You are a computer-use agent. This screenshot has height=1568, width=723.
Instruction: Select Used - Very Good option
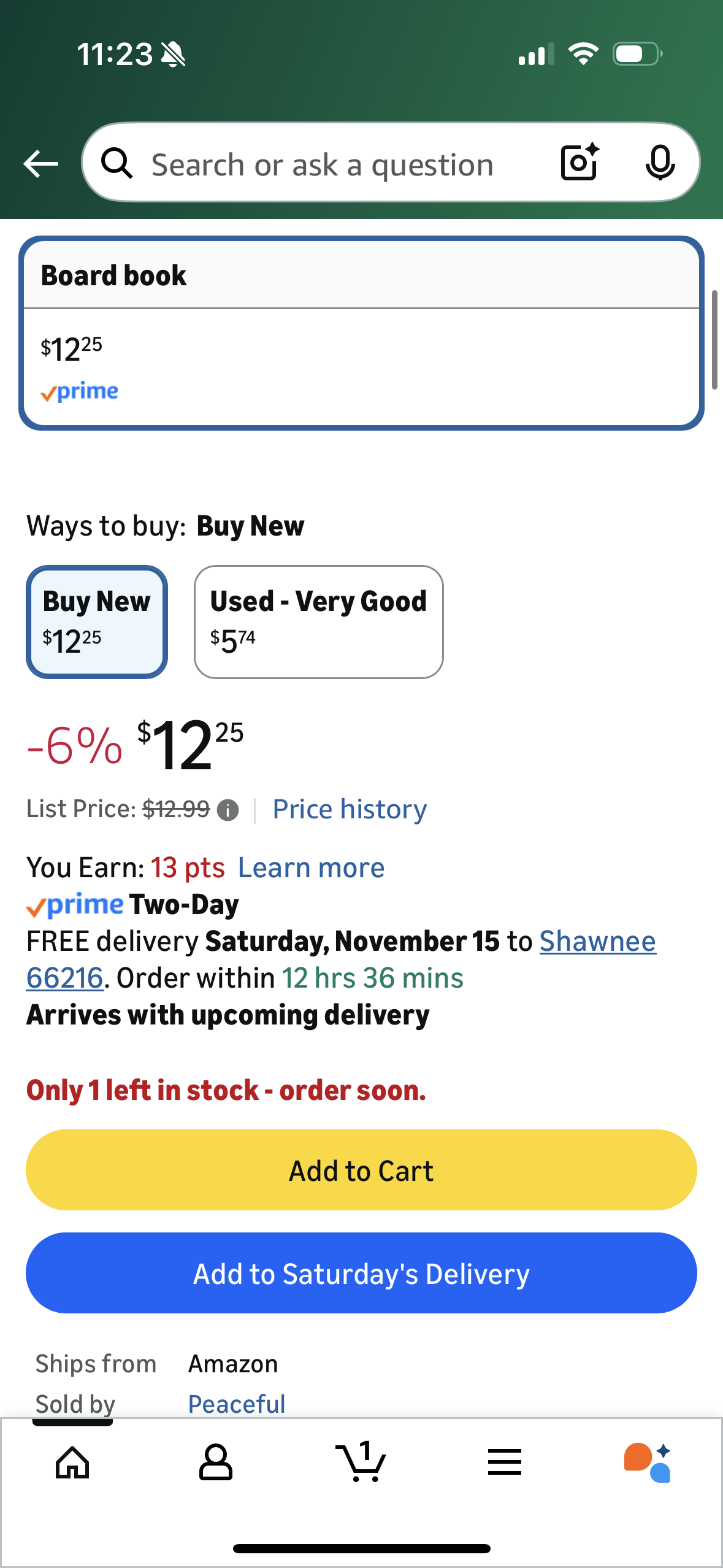pyautogui.click(x=318, y=621)
